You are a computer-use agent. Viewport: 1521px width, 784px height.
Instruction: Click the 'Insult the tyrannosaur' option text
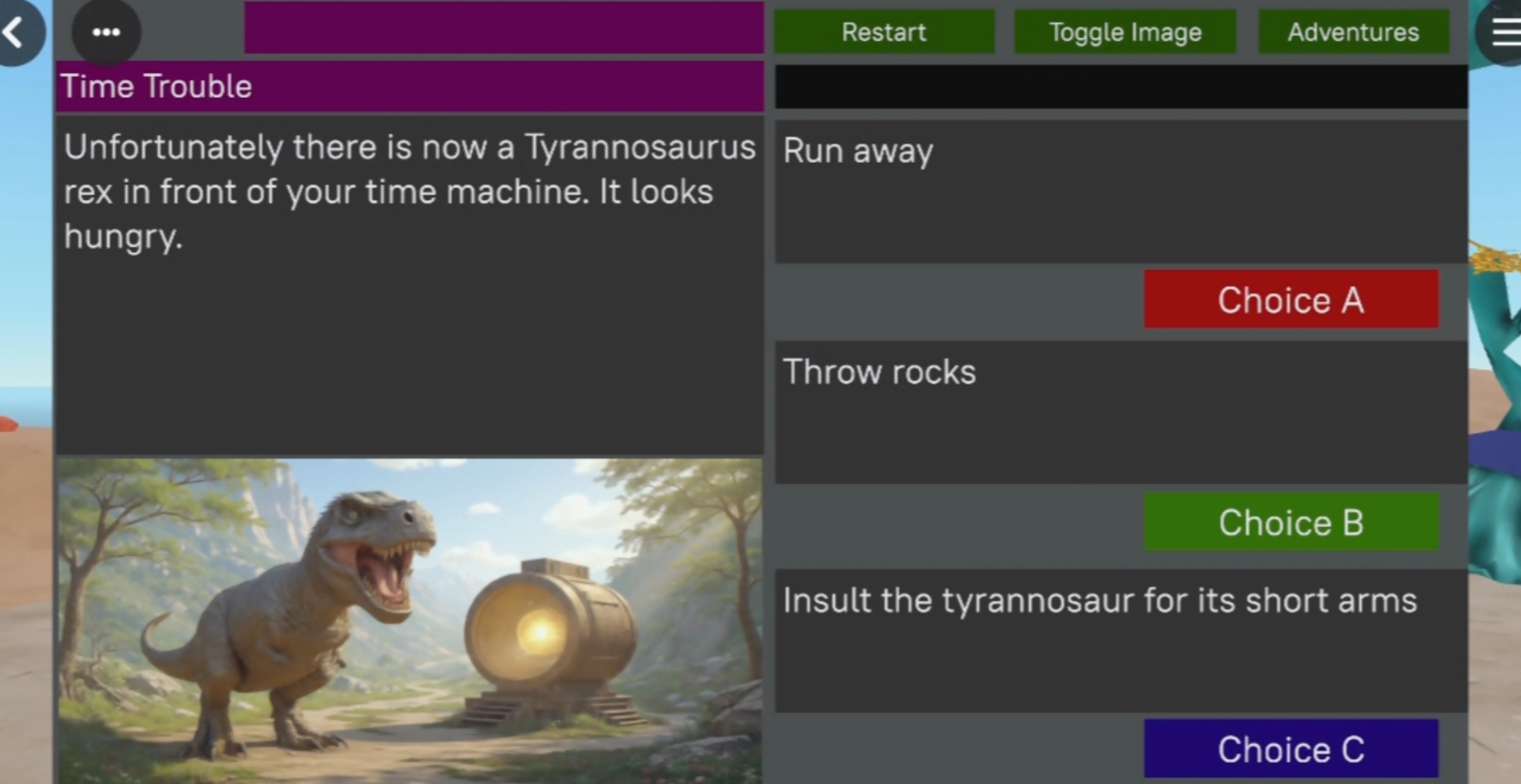1099,601
